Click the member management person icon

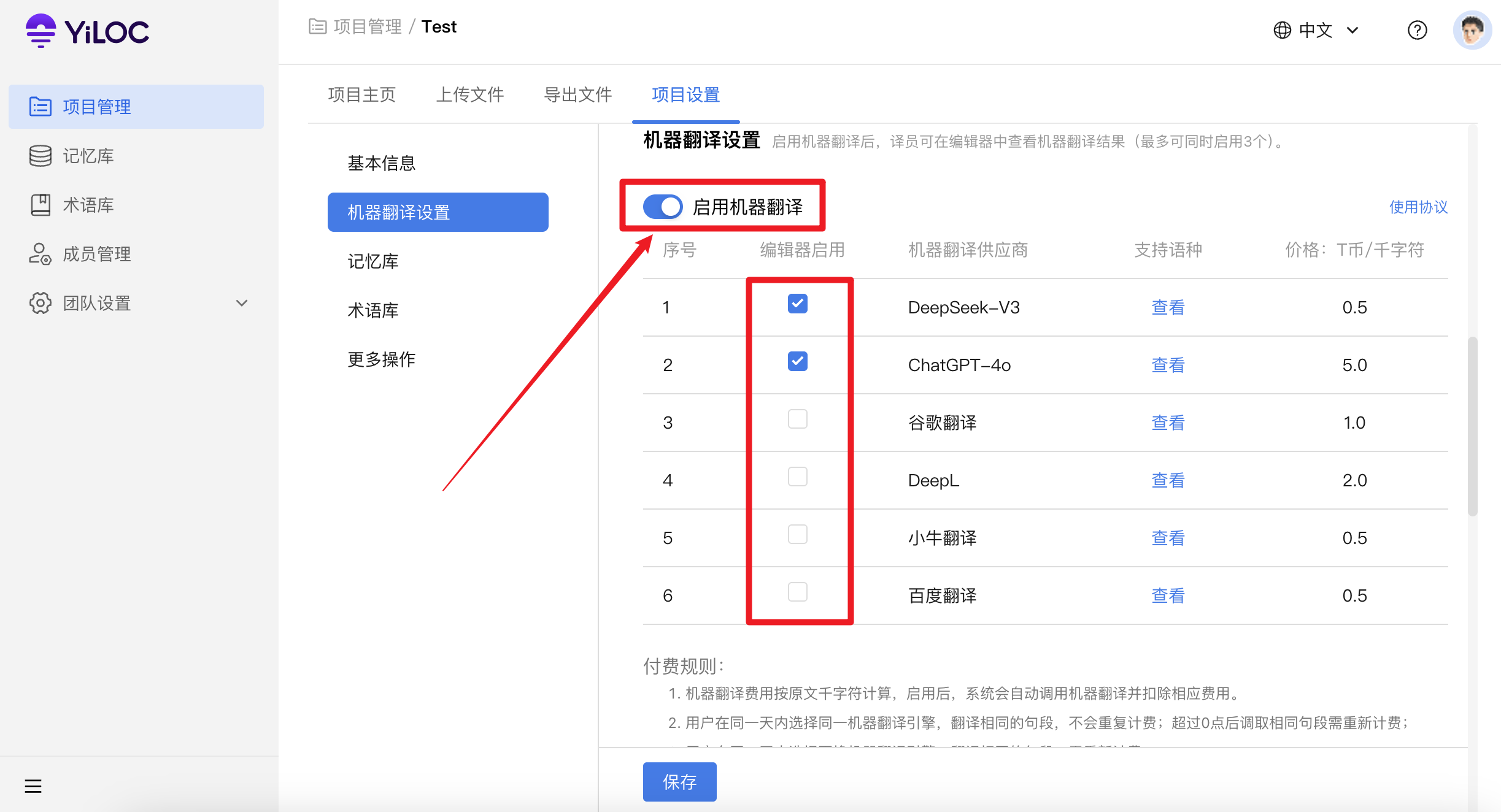41,254
